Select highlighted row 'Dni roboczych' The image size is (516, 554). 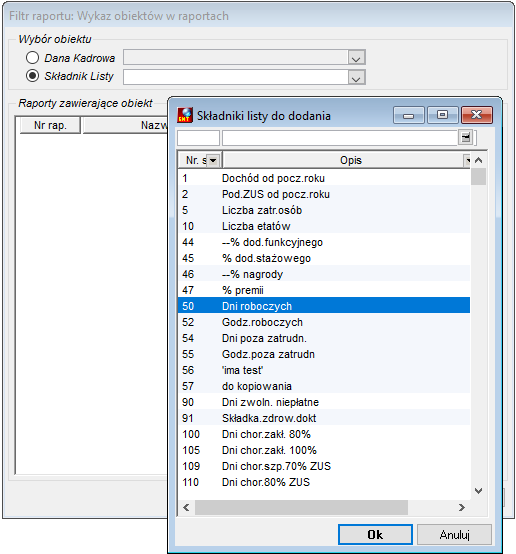click(x=324, y=306)
